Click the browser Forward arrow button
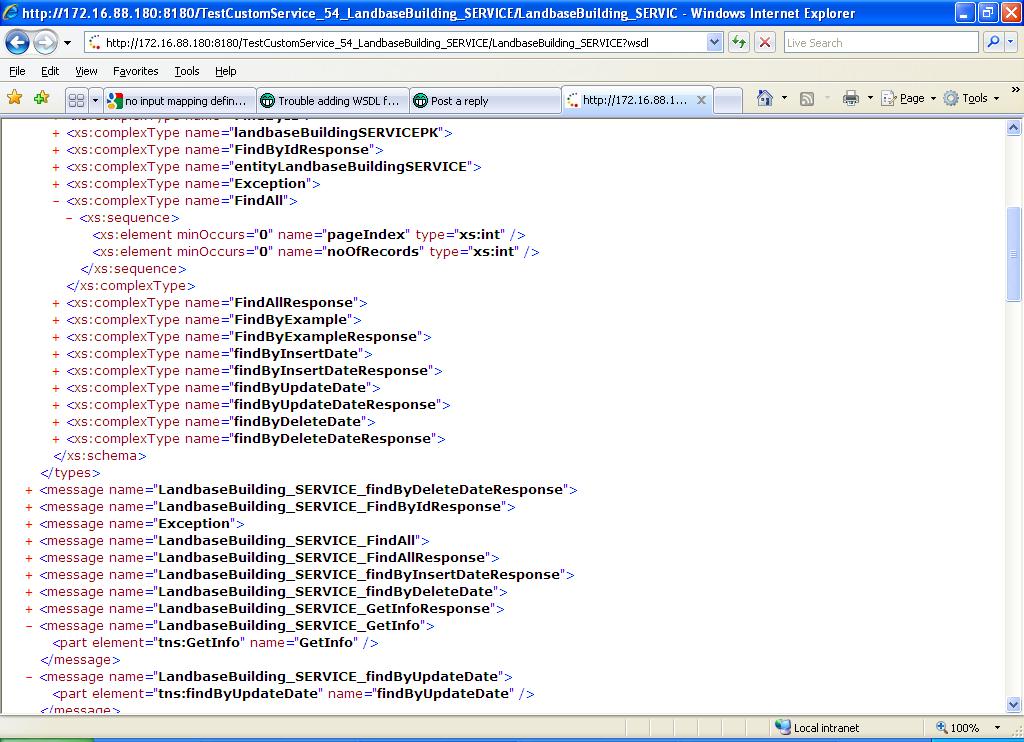 (44, 43)
